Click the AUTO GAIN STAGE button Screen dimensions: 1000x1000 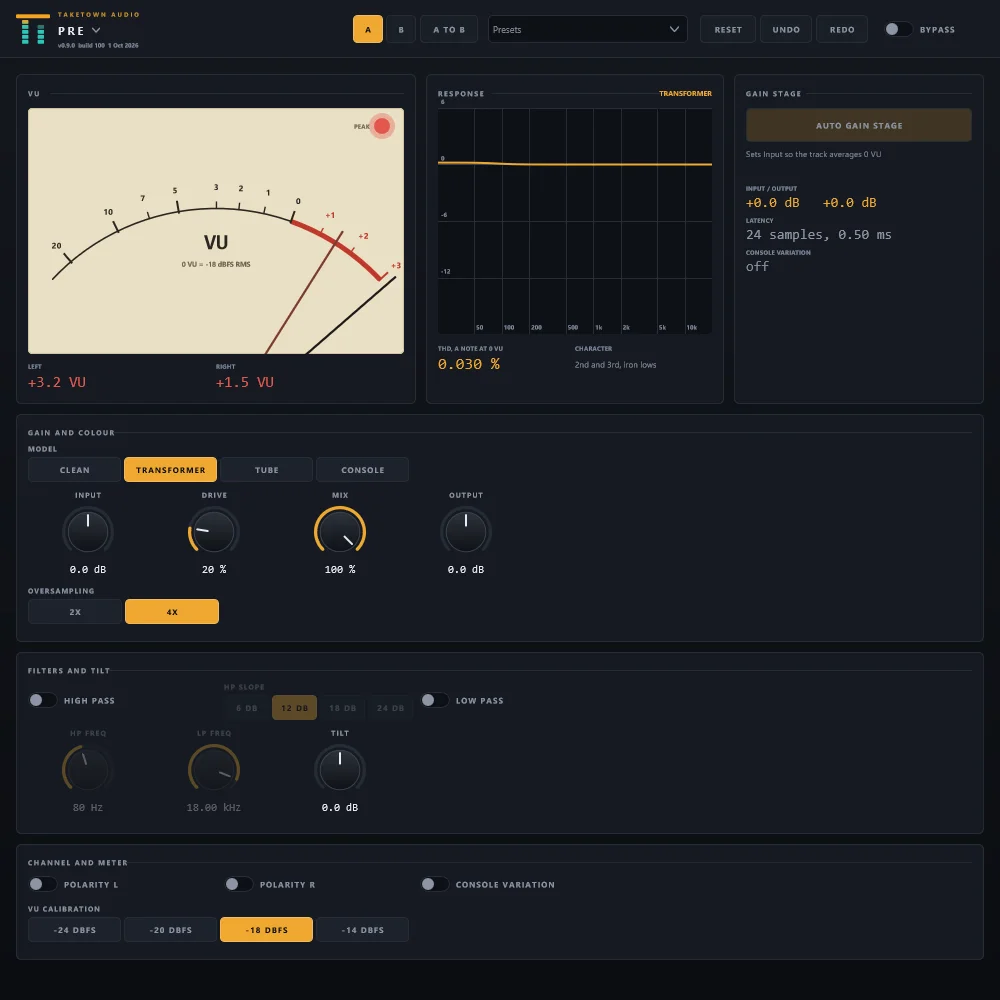[x=858, y=126]
